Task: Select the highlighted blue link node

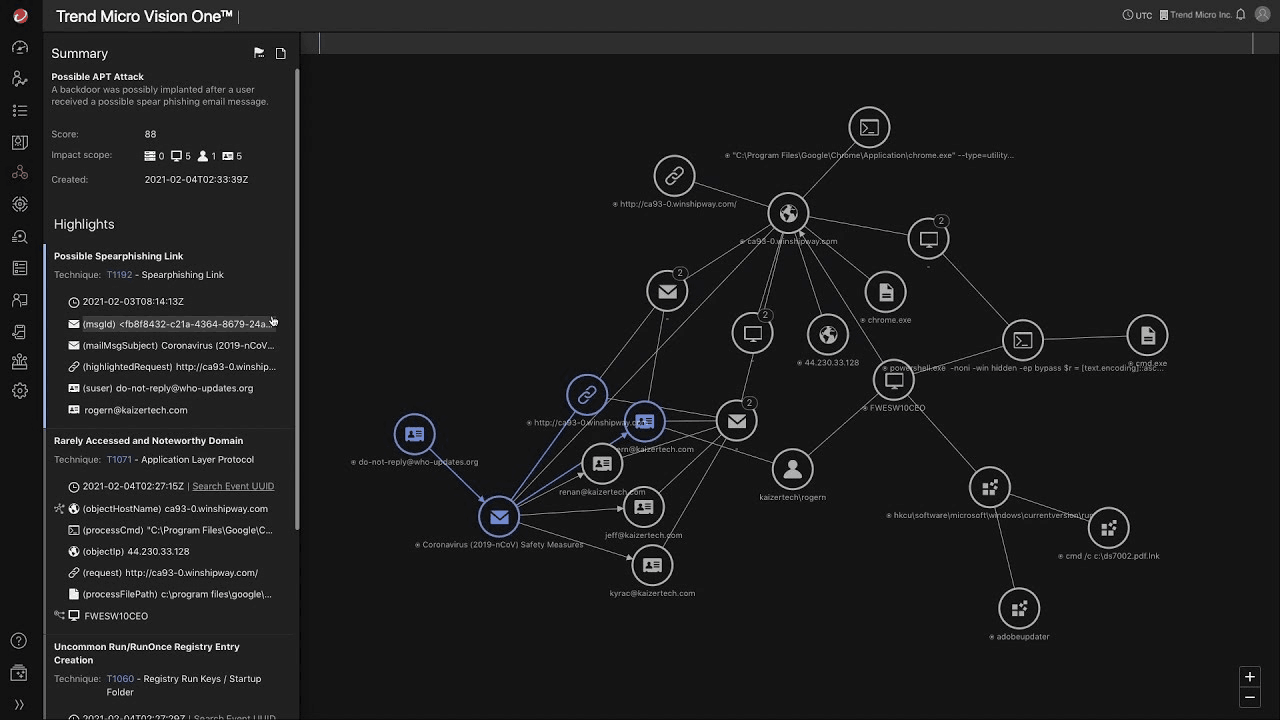Action: [x=587, y=395]
